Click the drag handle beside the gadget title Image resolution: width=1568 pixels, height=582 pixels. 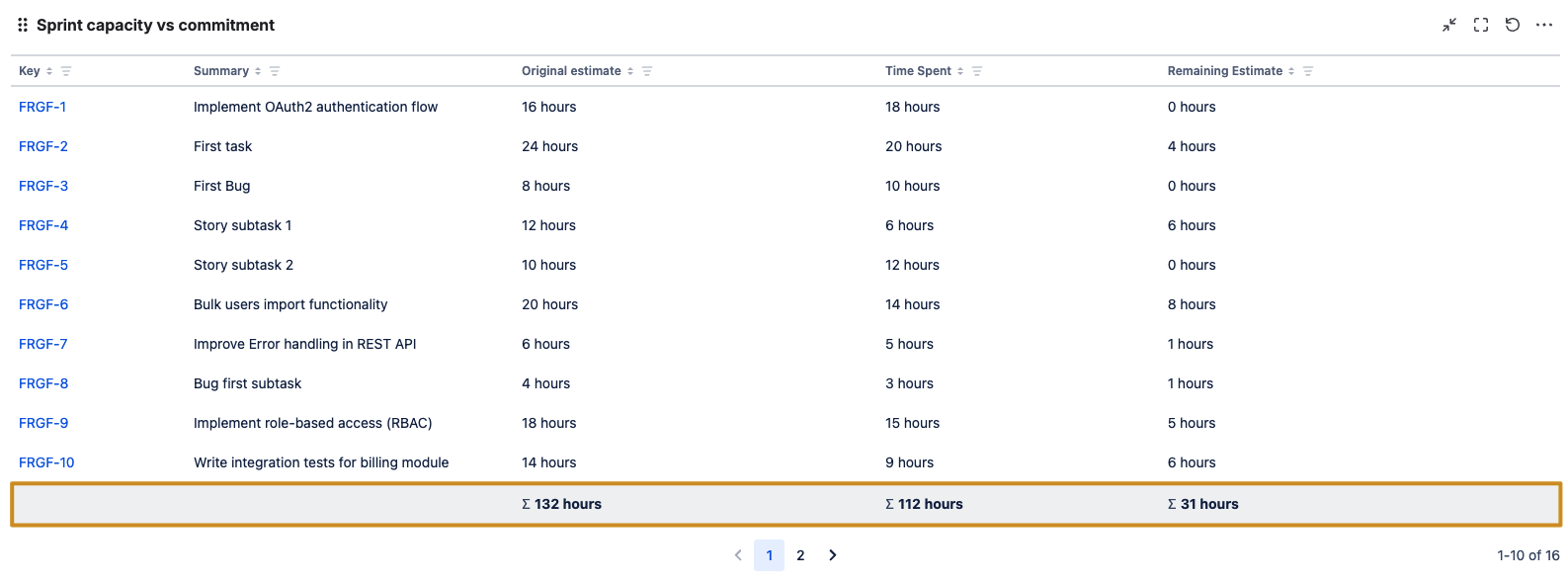point(23,25)
